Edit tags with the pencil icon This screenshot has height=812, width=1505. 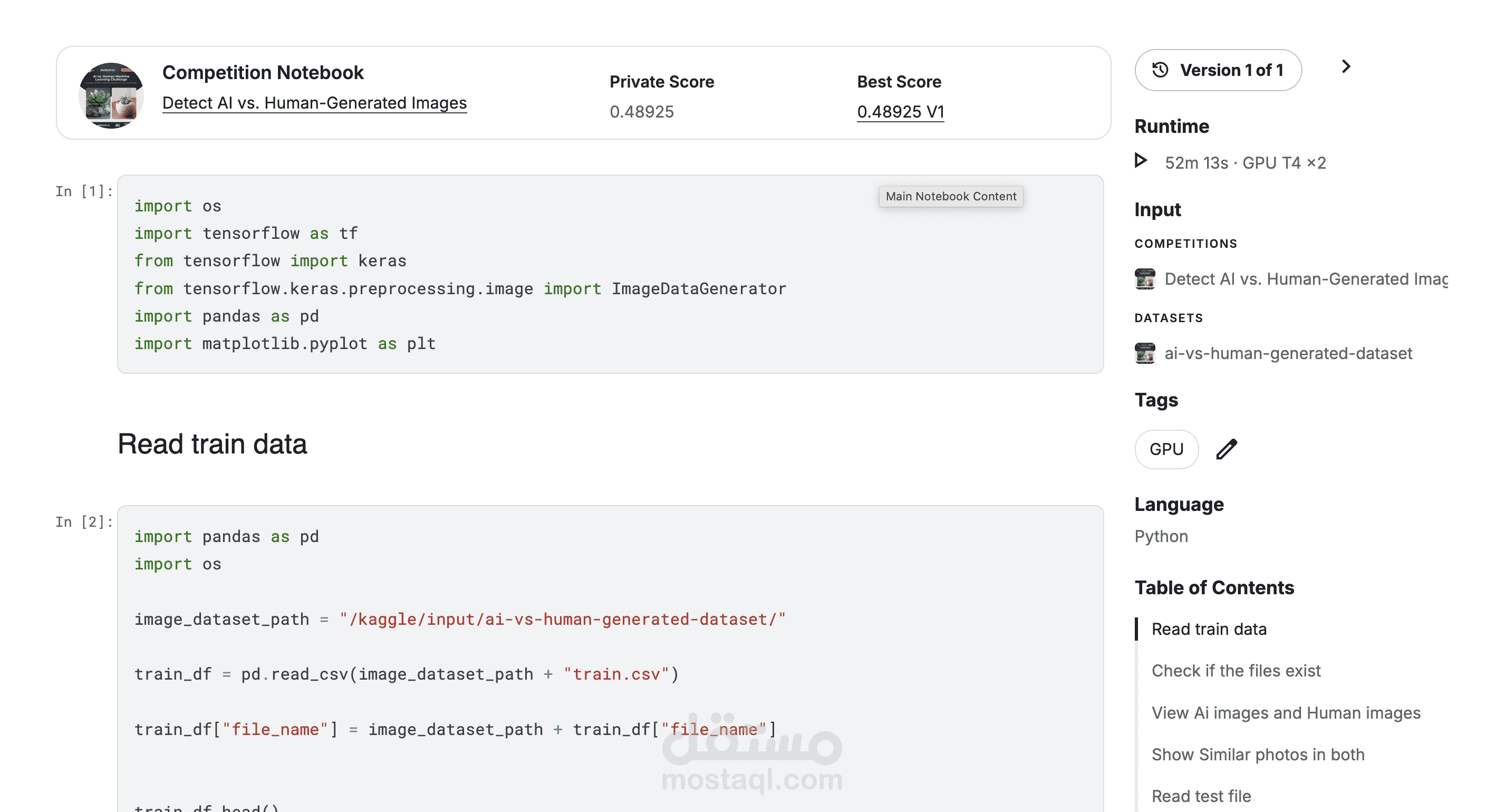click(1227, 449)
